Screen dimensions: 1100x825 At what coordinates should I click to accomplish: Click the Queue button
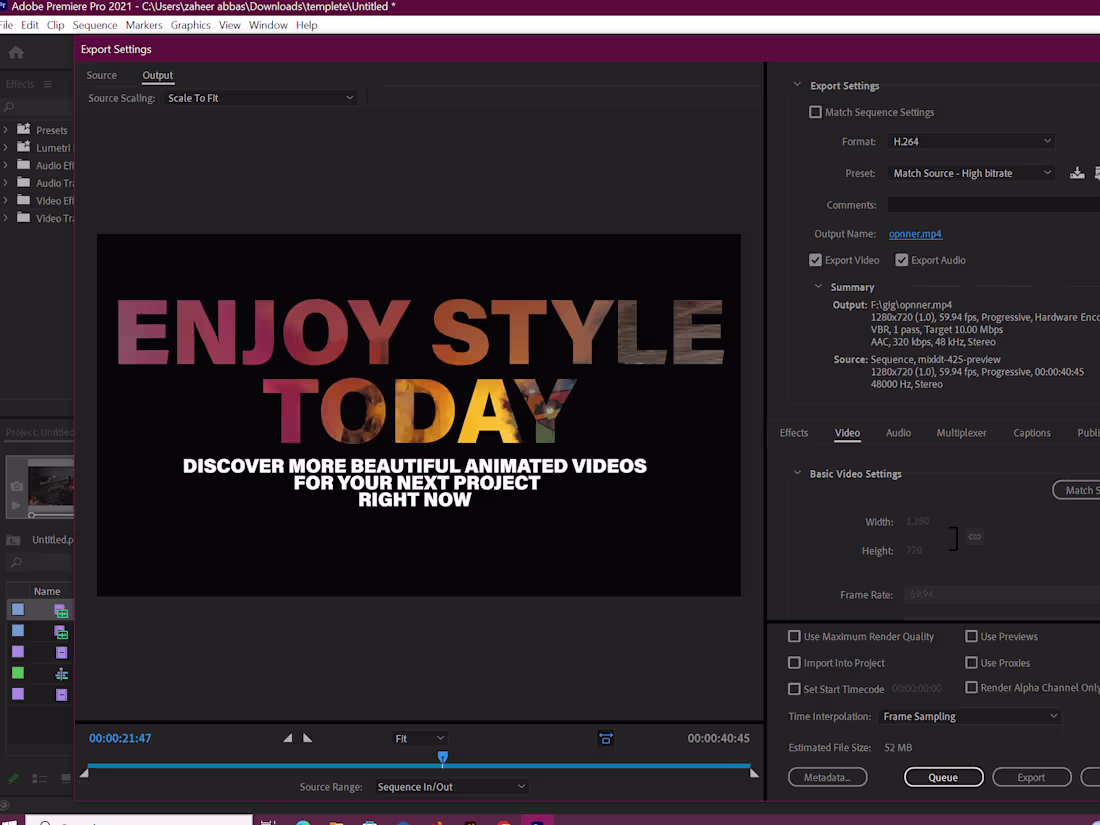pyautogui.click(x=944, y=777)
